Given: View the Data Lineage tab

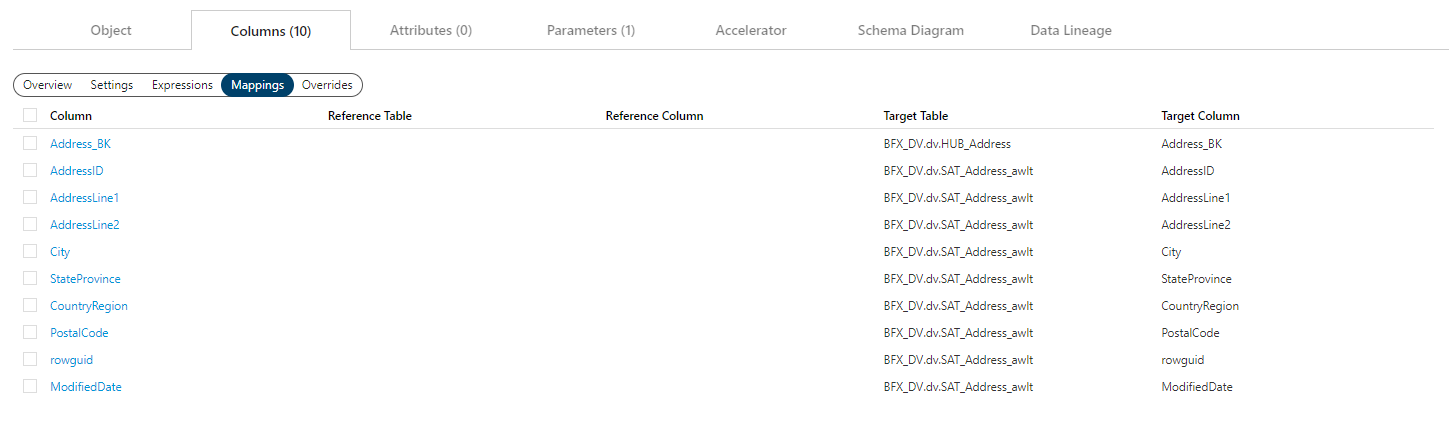Looking at the screenshot, I should pos(1071,30).
